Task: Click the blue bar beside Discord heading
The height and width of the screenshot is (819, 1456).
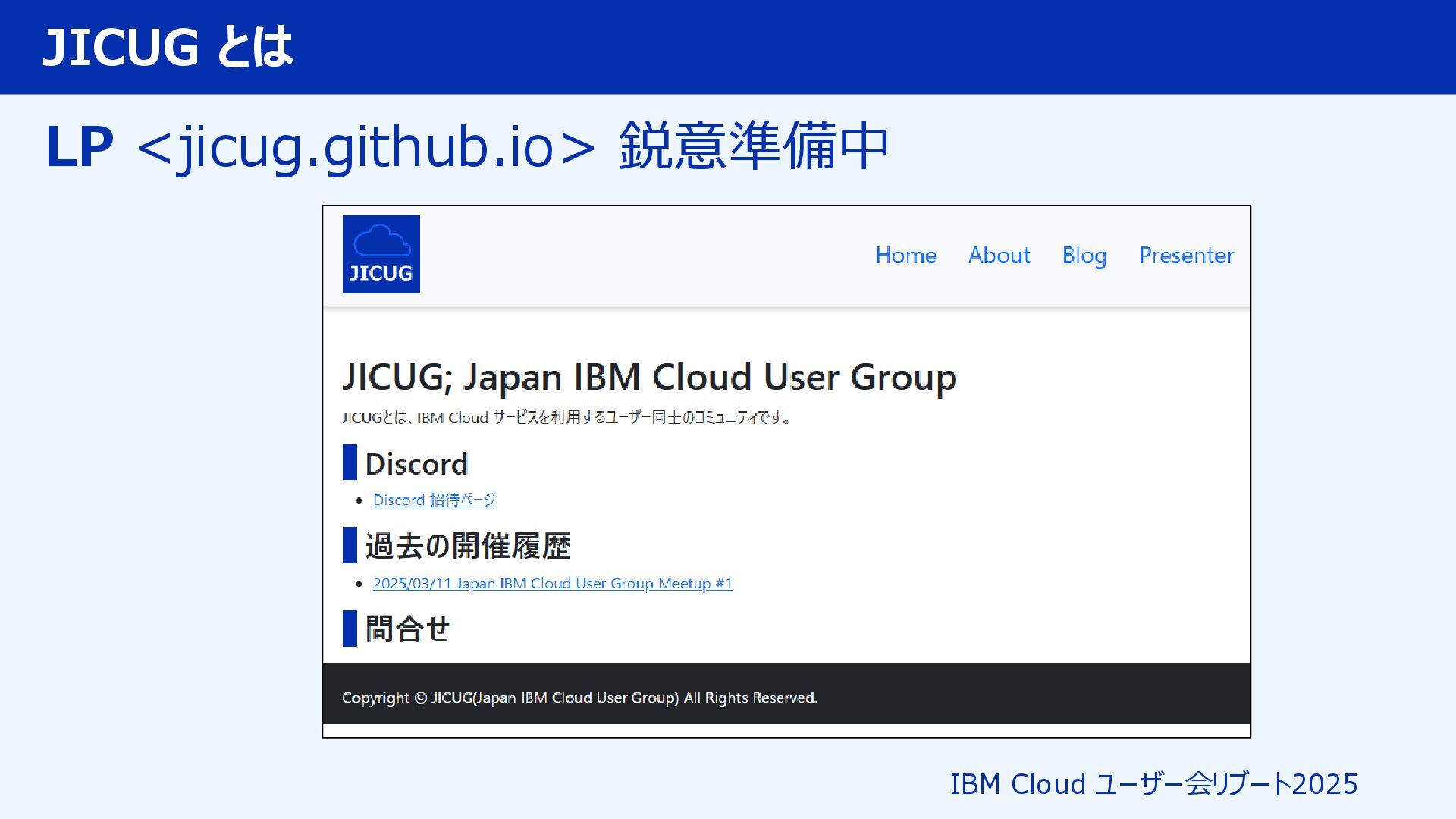Action: coord(350,463)
